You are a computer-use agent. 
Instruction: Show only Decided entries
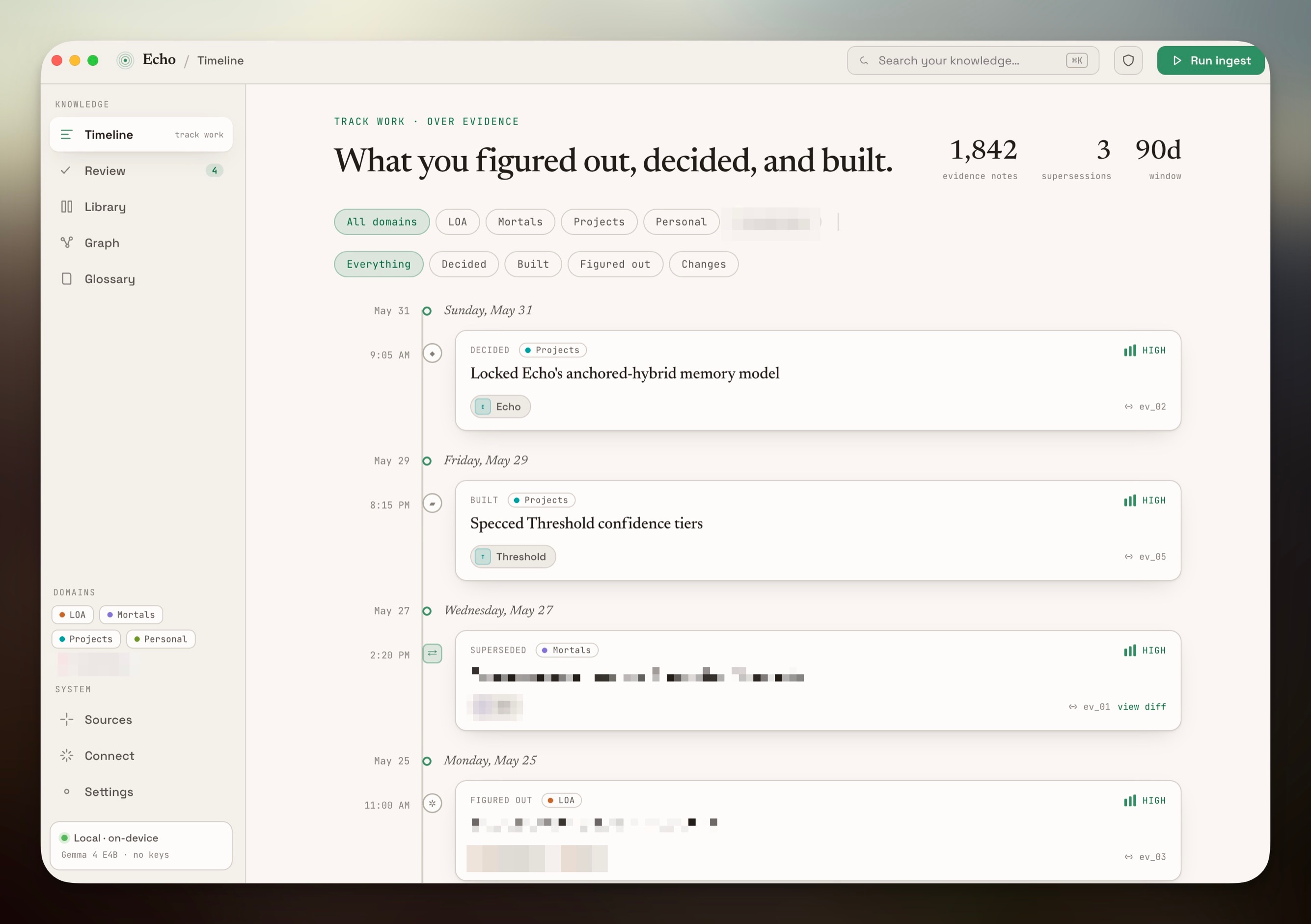tap(464, 264)
